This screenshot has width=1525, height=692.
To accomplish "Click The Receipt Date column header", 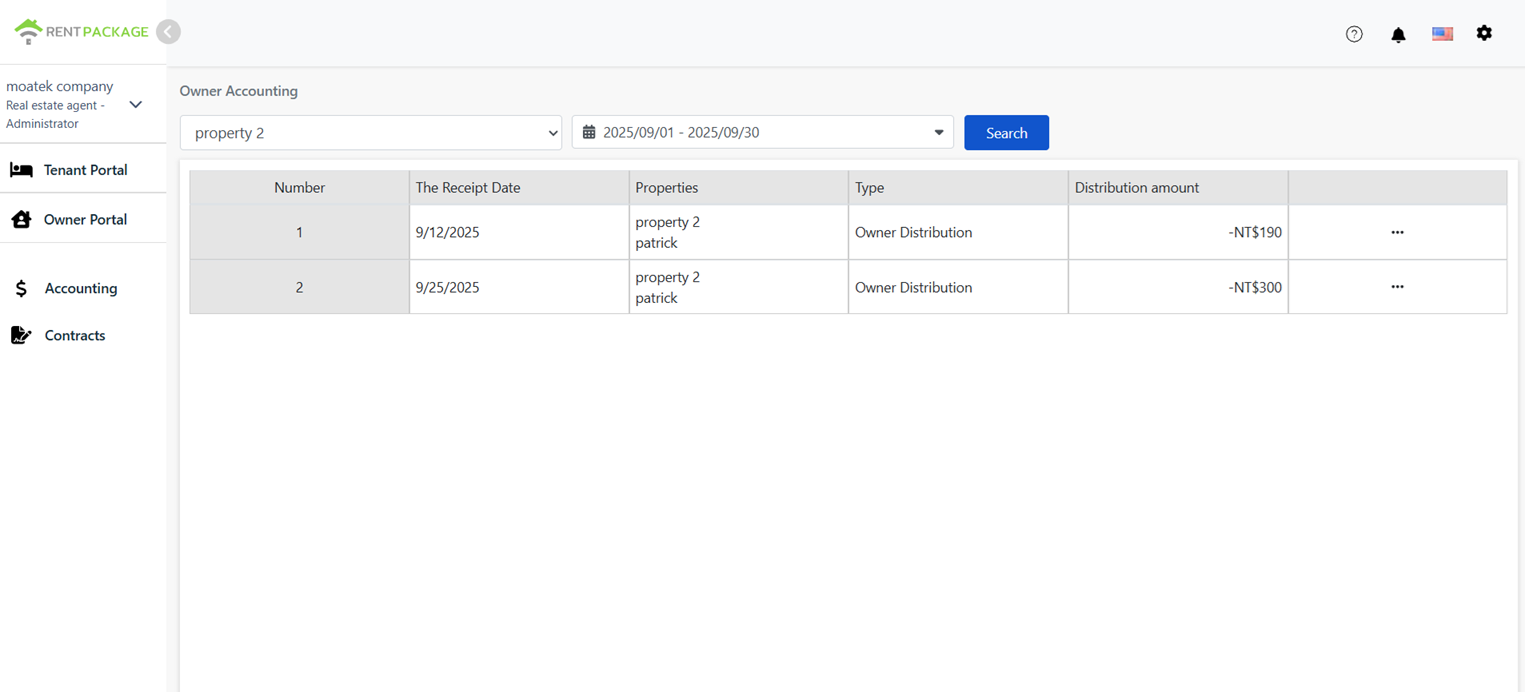I will click(467, 188).
